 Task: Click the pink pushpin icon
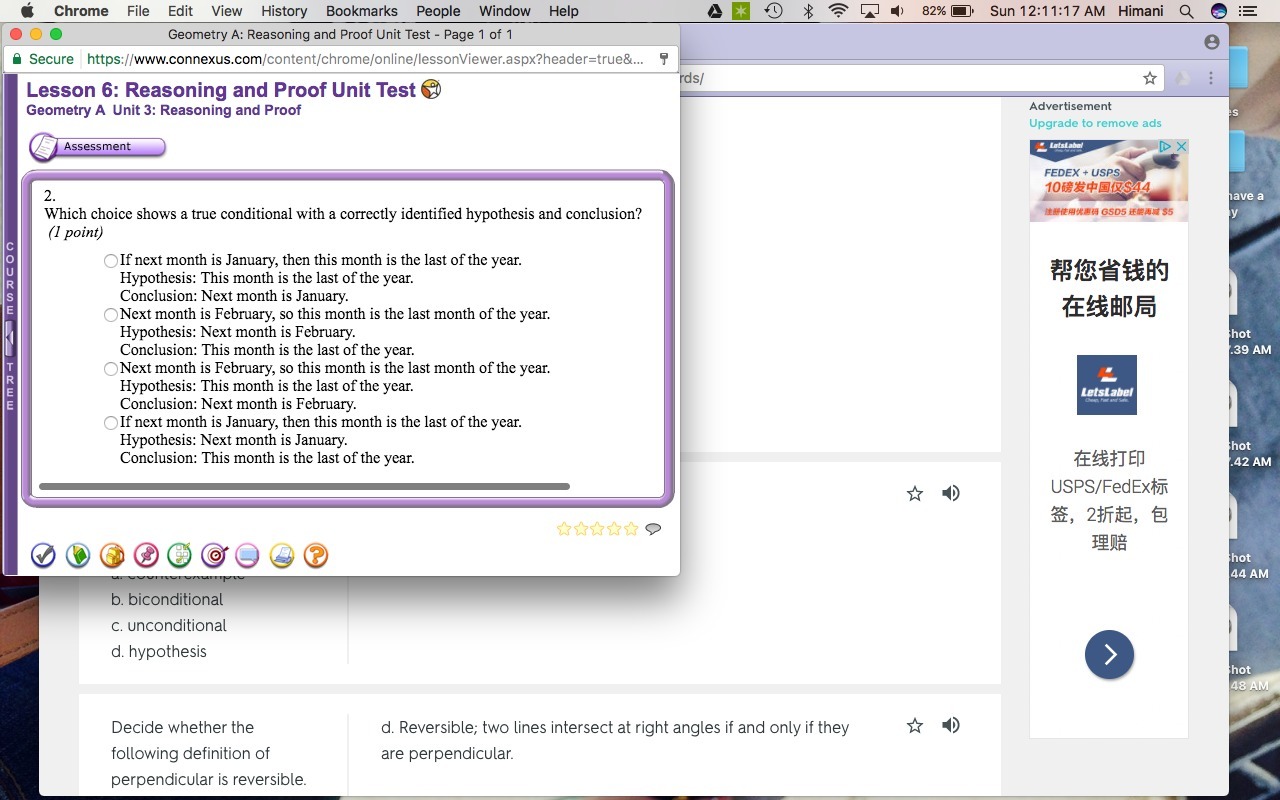point(146,555)
